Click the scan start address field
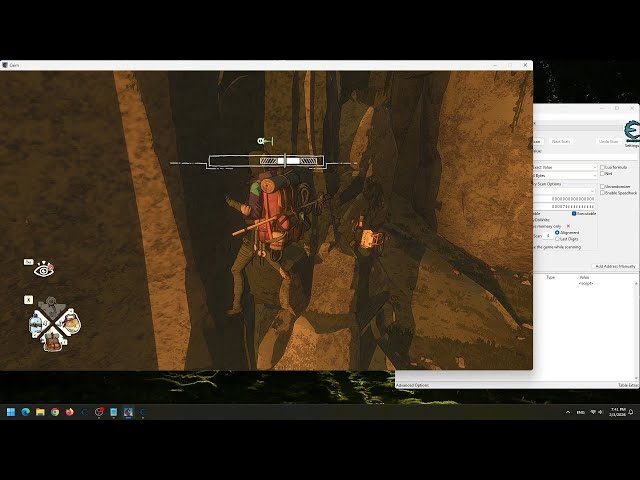 564,199
